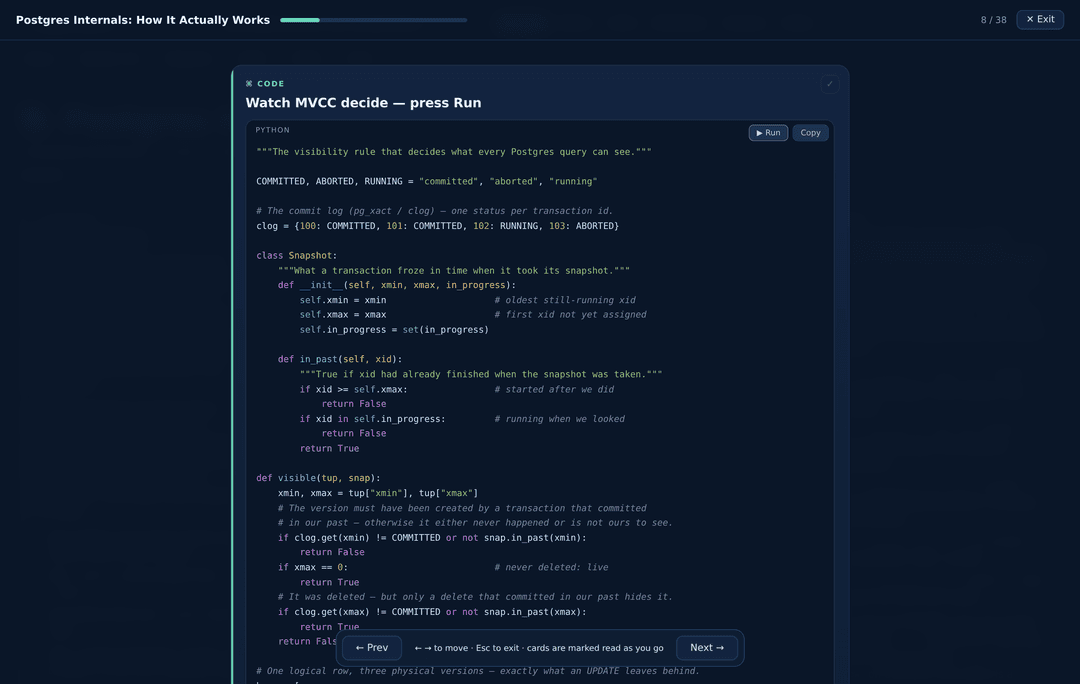Run the Python code snippet

tap(768, 132)
